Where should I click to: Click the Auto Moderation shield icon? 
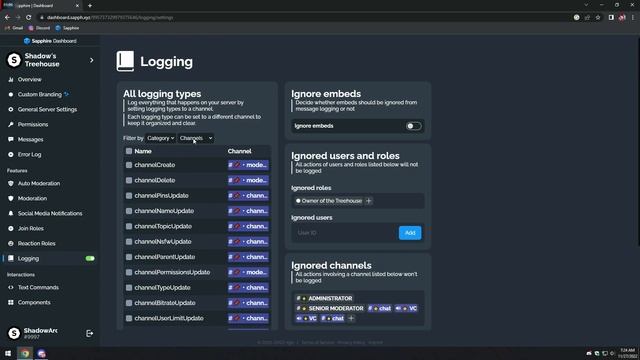pyautogui.click(x=11, y=183)
